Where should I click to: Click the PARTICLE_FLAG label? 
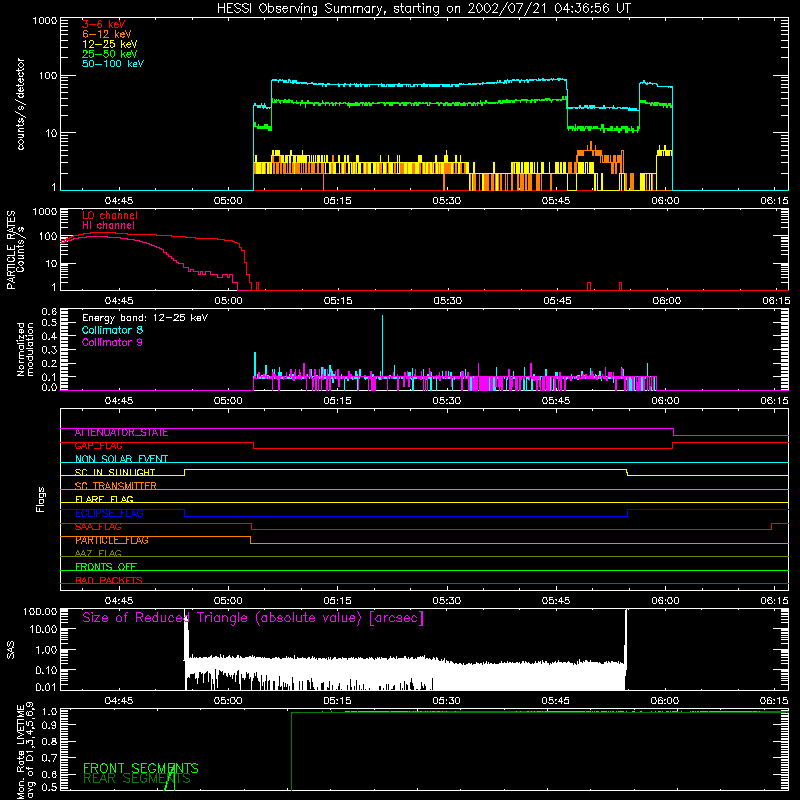[x=112, y=540]
